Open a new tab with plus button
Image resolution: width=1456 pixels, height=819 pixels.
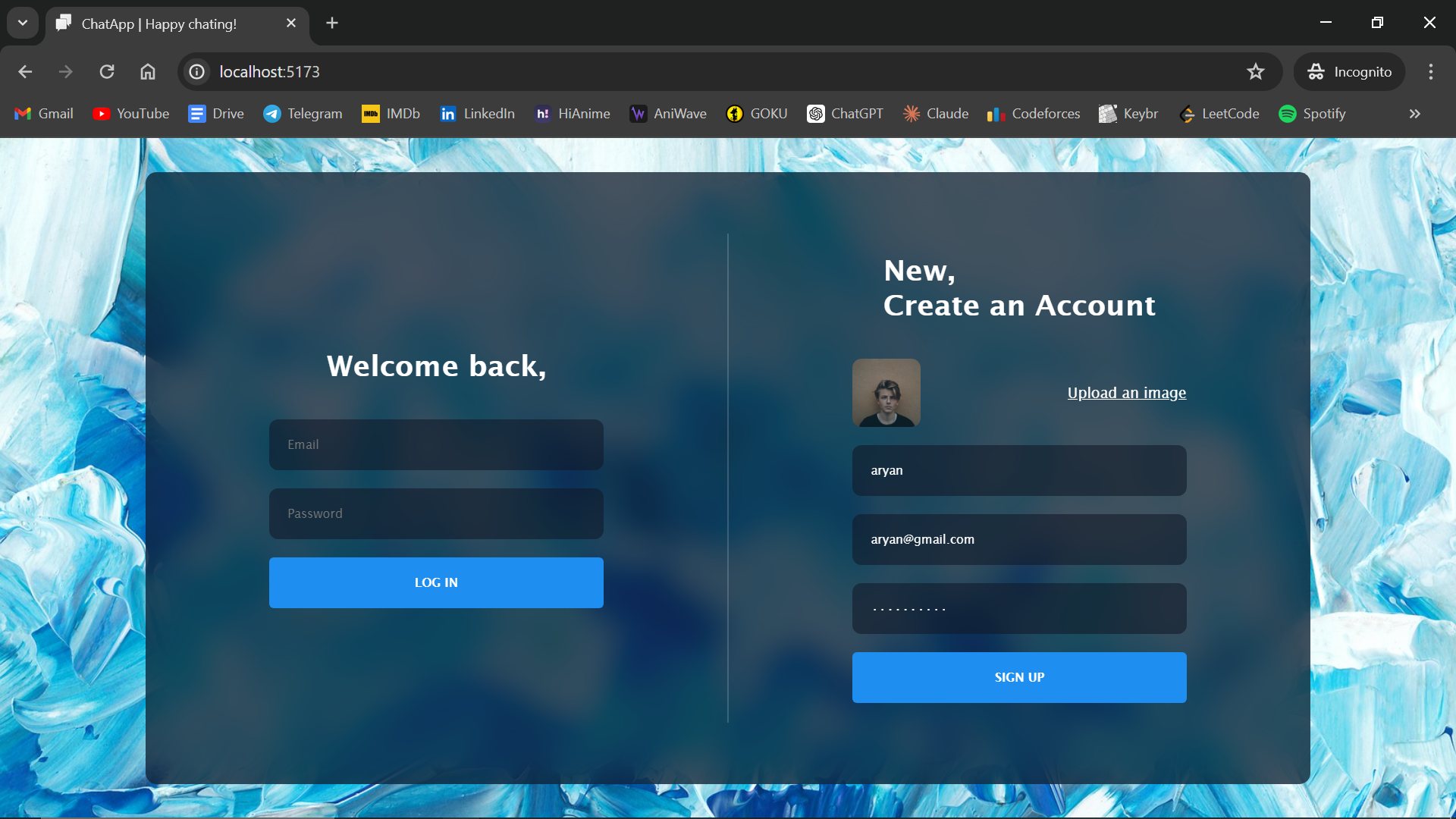tap(332, 23)
